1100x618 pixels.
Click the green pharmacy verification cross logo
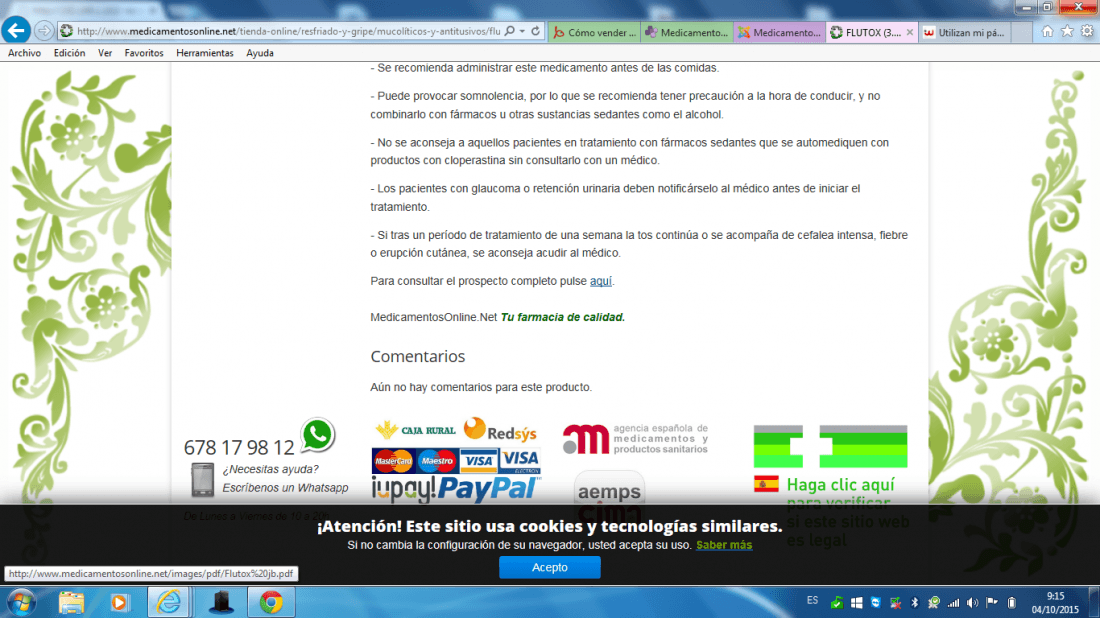830,446
